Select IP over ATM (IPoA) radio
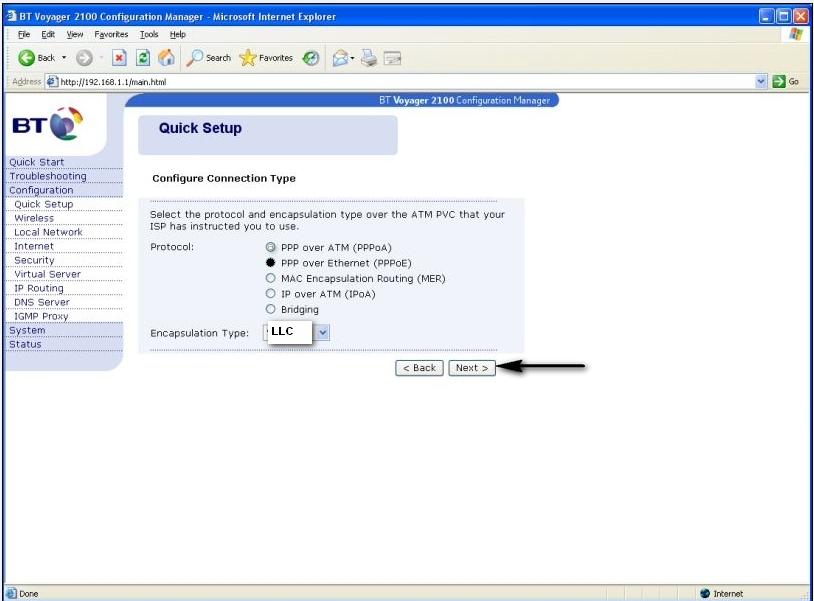Viewport: 814px width, 601px height. [x=270, y=294]
